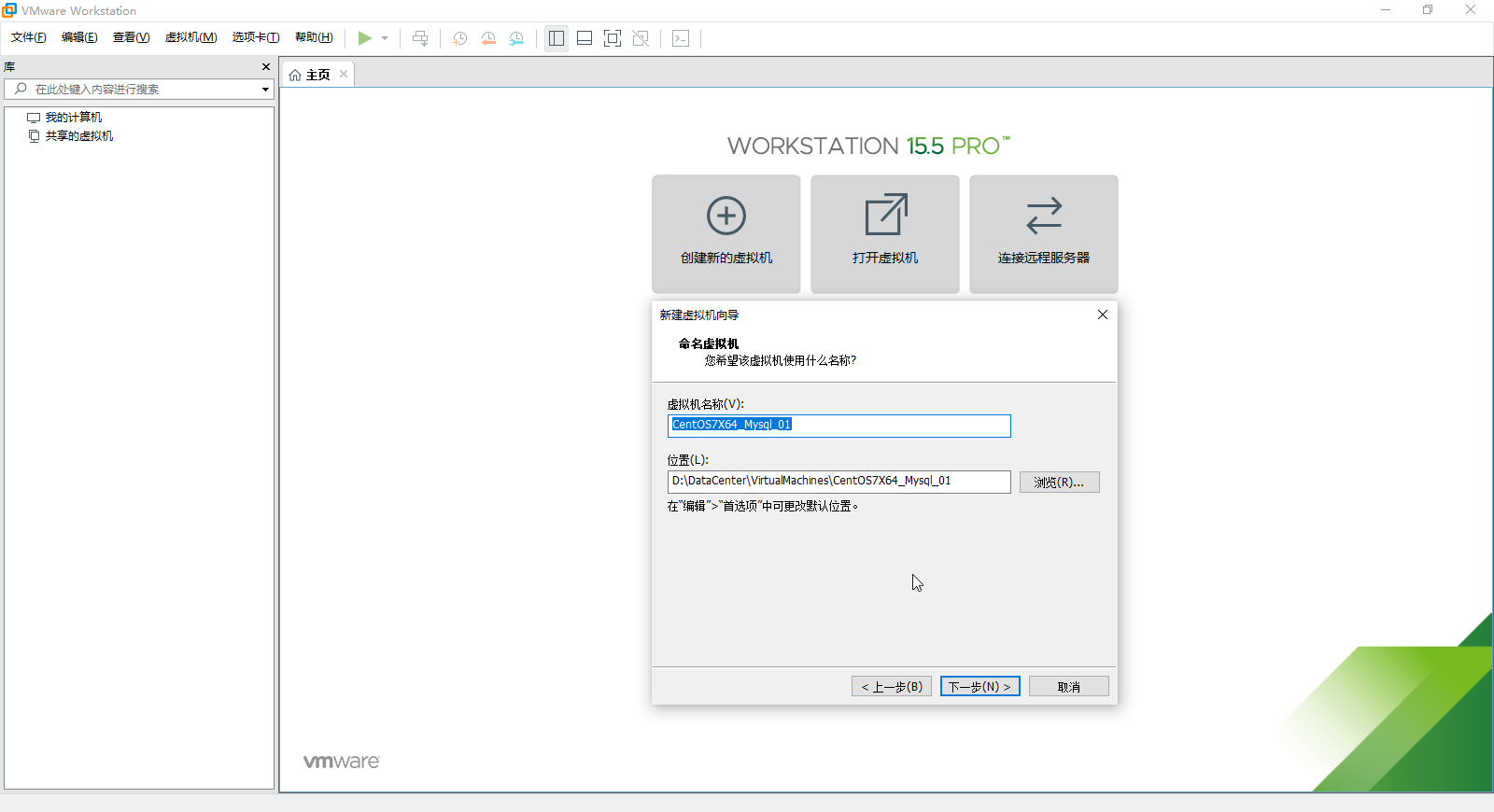Click the 上一步(B) back button
The image size is (1494, 812).
pos(892,686)
